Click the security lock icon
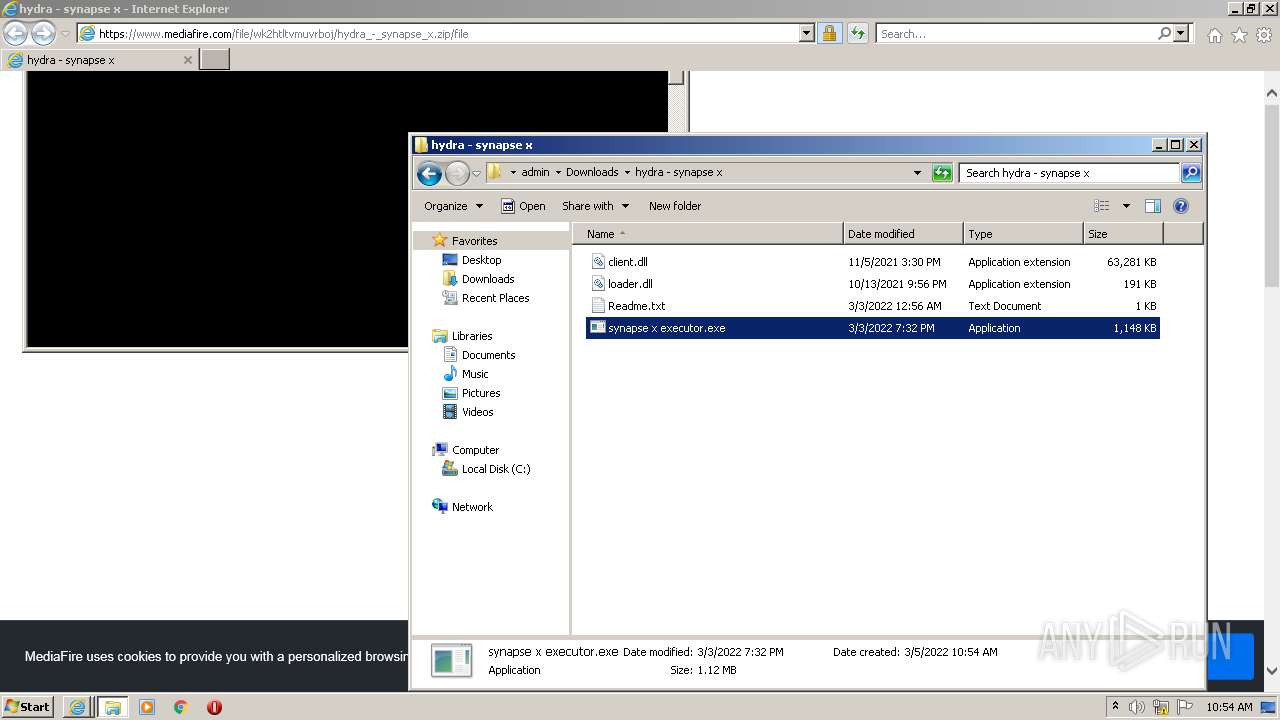1280x720 pixels. (829, 34)
